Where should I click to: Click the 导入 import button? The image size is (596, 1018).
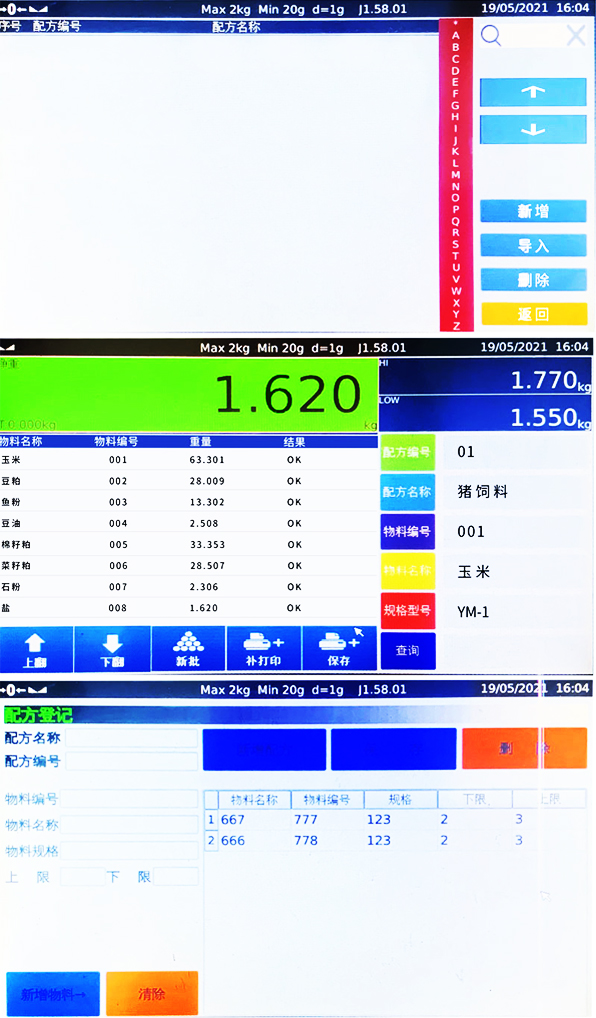(533, 245)
